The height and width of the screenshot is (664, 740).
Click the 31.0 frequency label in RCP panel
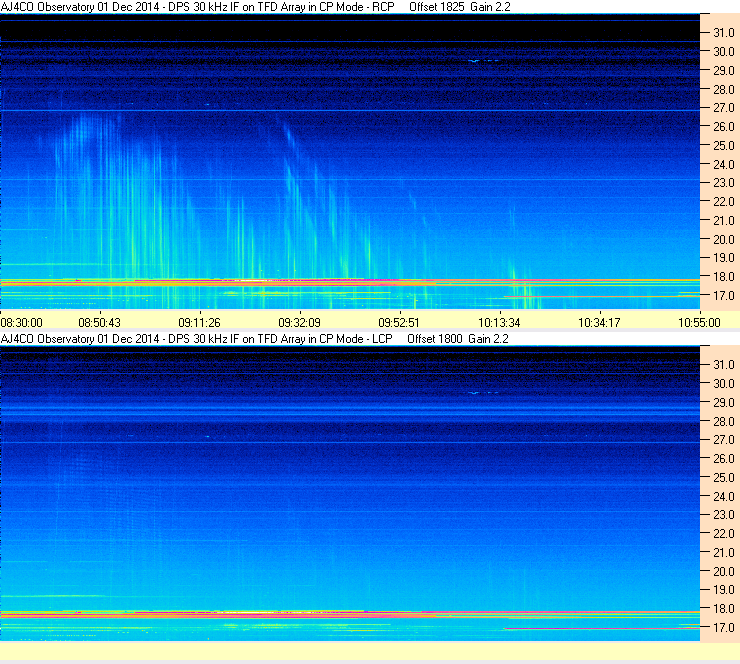(723, 32)
